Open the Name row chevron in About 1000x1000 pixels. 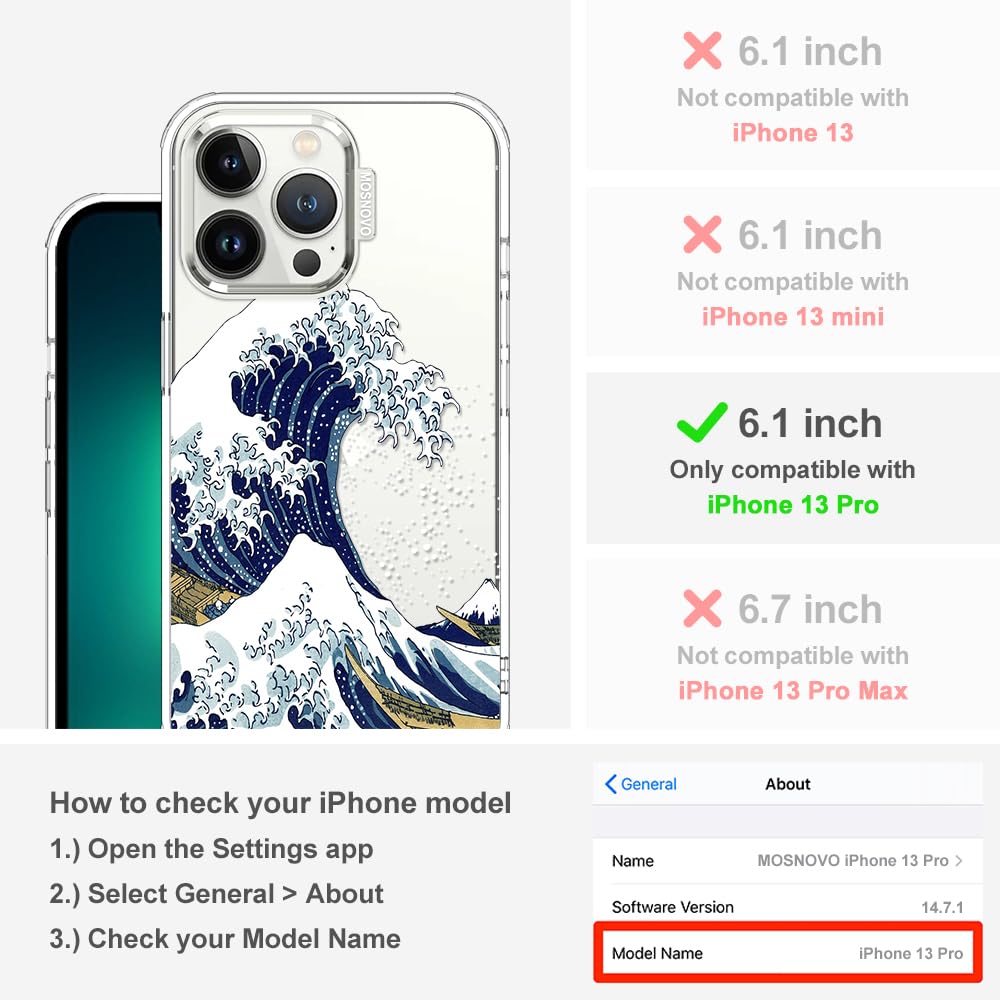click(959, 860)
